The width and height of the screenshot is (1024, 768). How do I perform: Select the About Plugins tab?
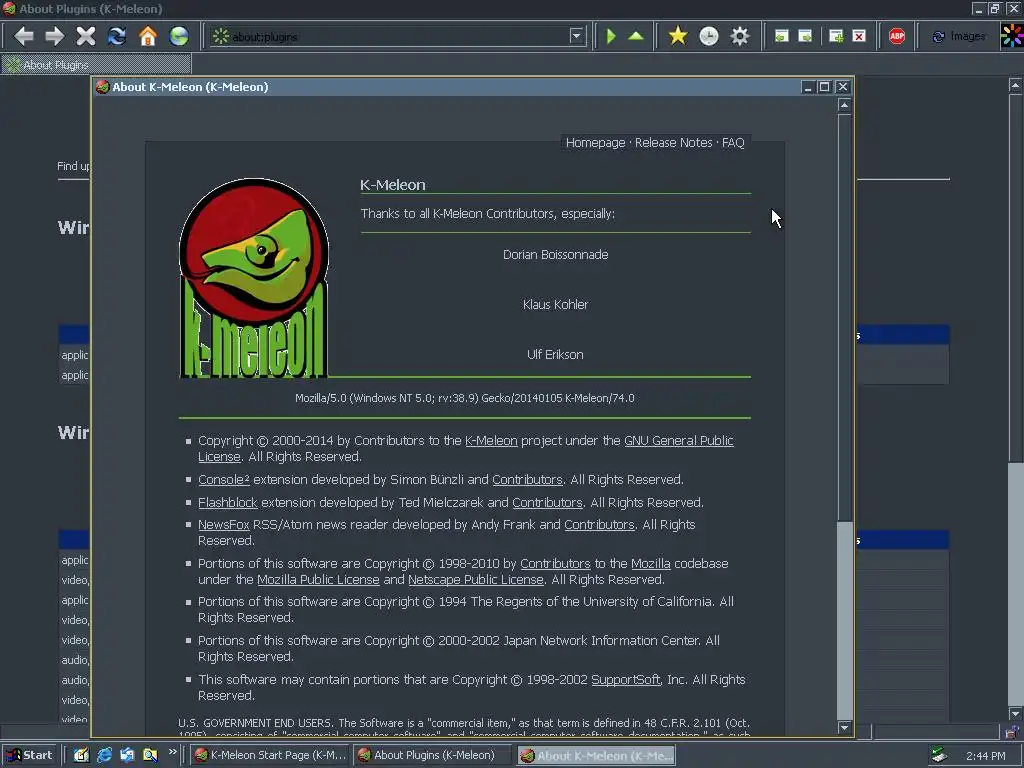click(97, 65)
